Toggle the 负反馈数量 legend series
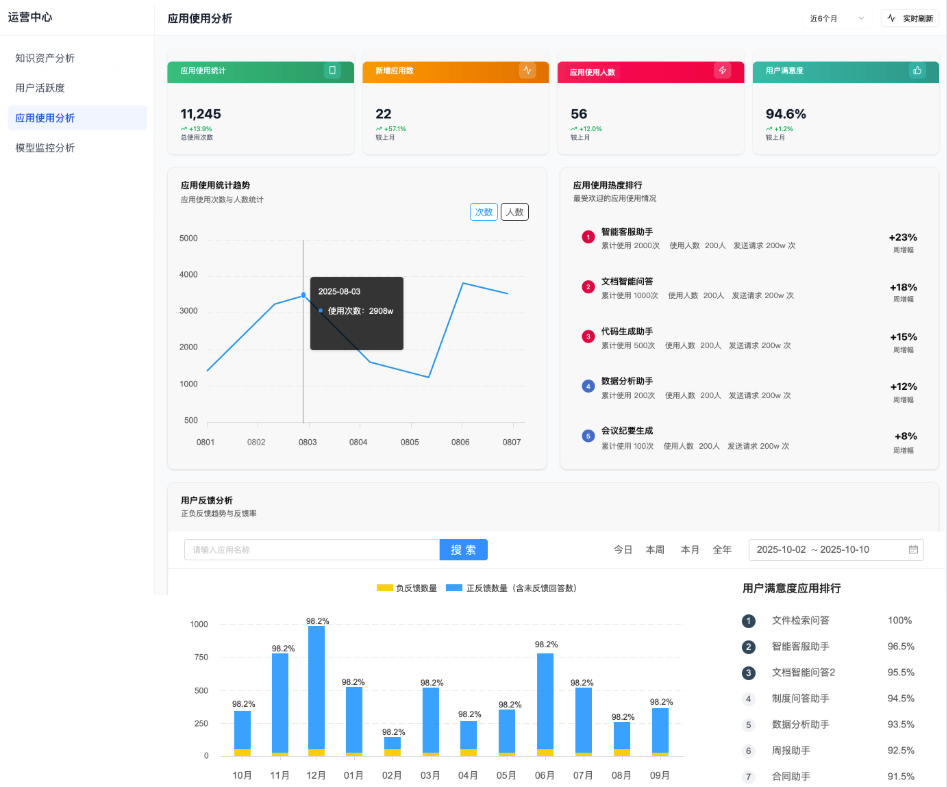Image resolution: width=947 pixels, height=787 pixels. [x=406, y=588]
